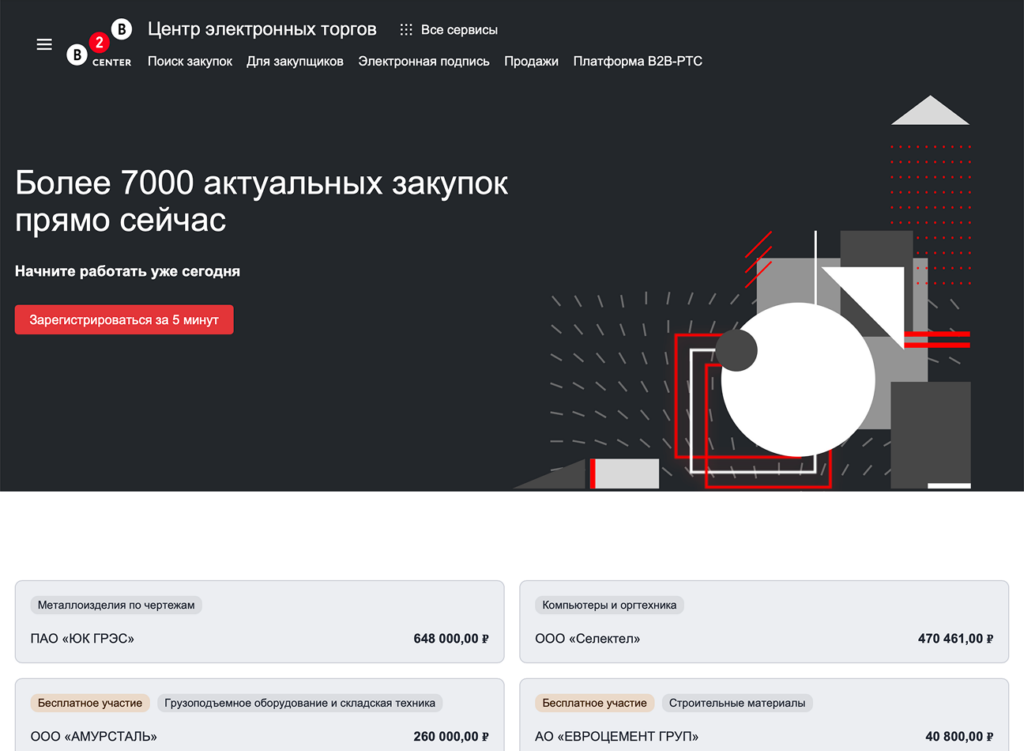The image size is (1024, 751).
Task: Click the 648 000,00 ₽ price label
Action: [x=450, y=637]
